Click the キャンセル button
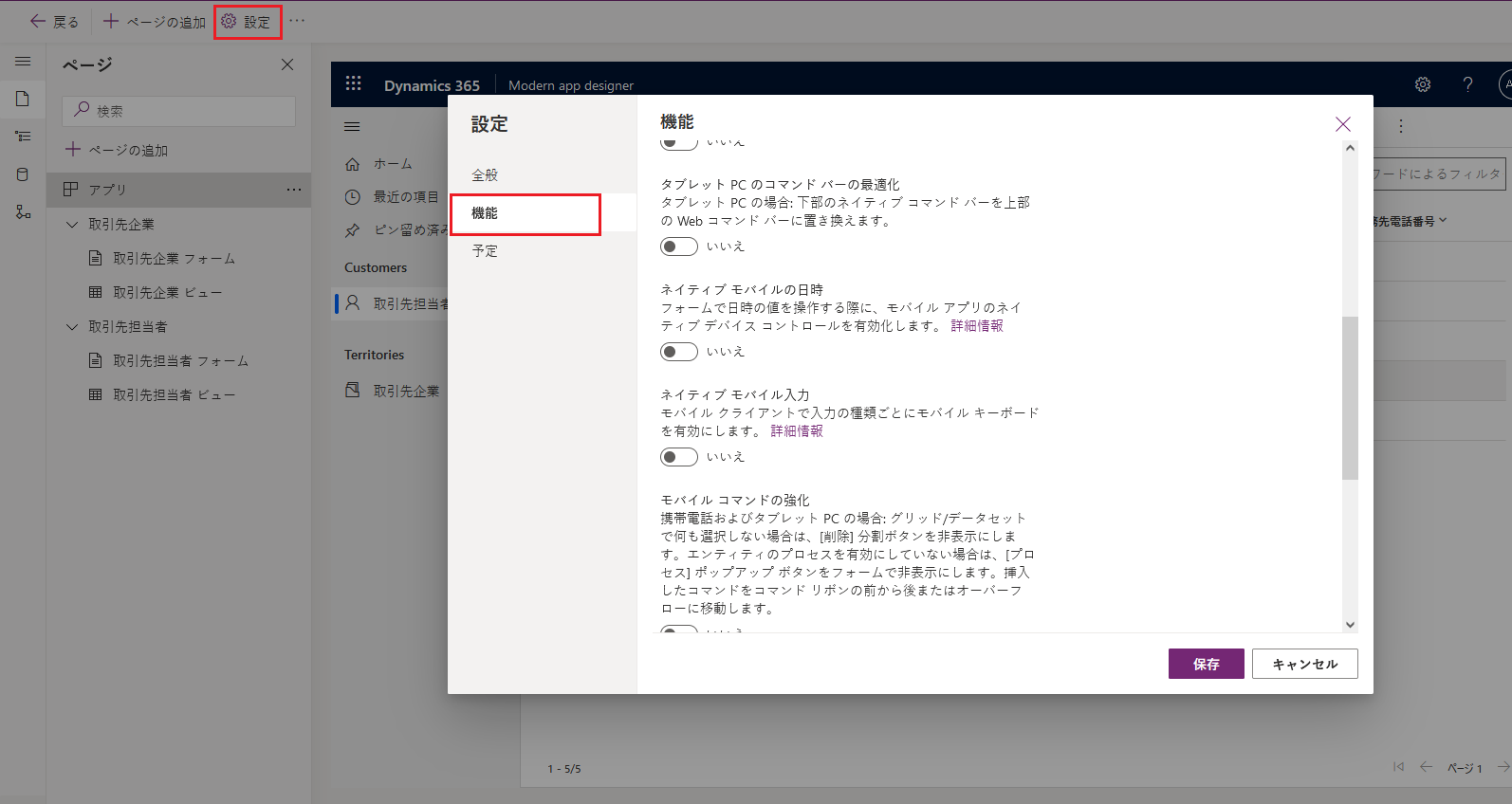 point(1304,664)
